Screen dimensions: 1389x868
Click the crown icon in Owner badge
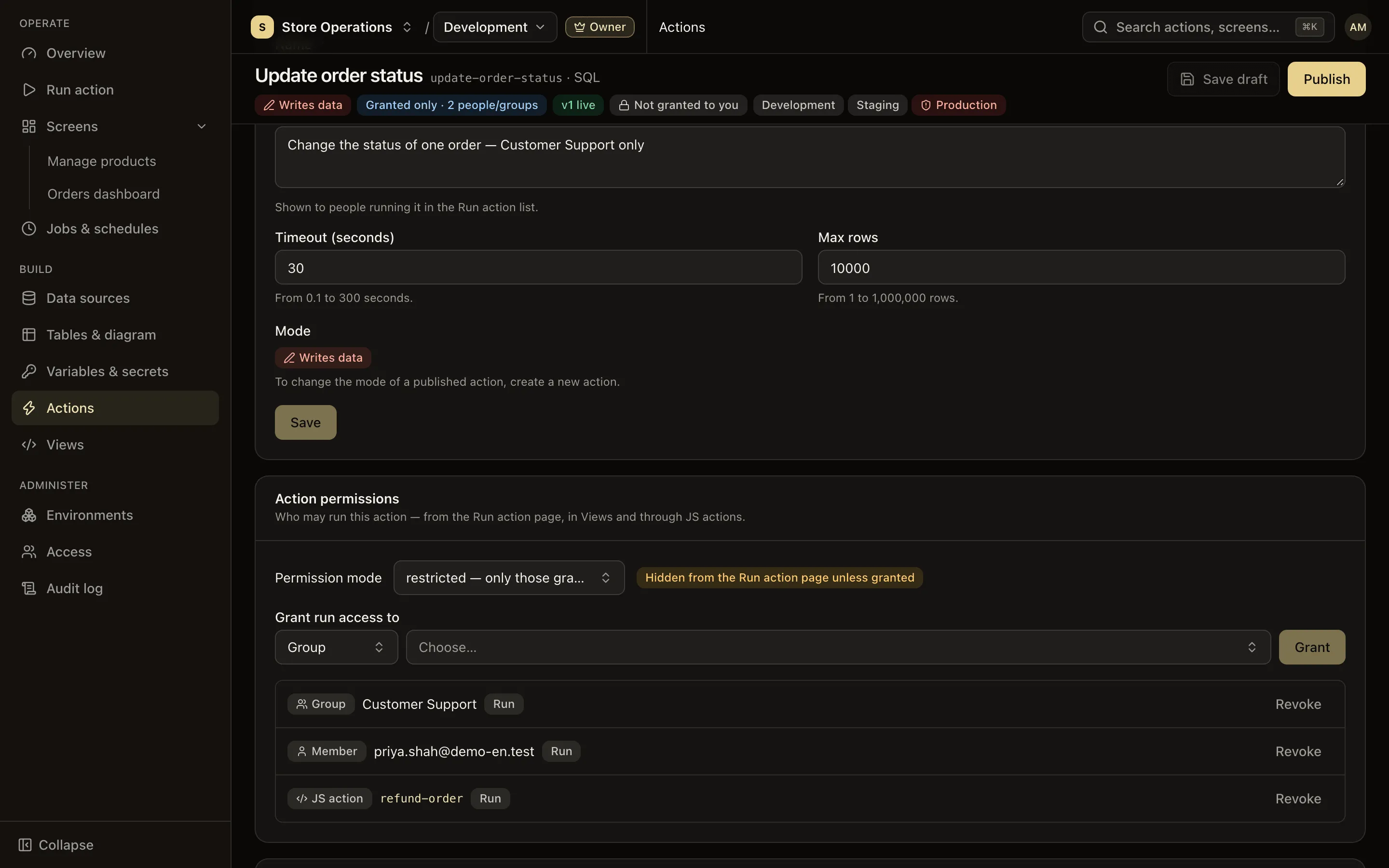580,27
